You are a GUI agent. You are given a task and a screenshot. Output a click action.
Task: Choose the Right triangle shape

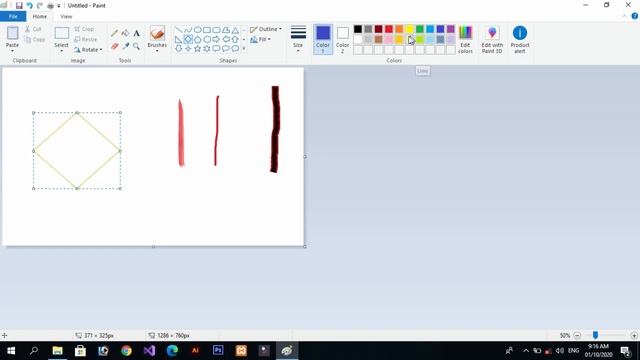179,40
